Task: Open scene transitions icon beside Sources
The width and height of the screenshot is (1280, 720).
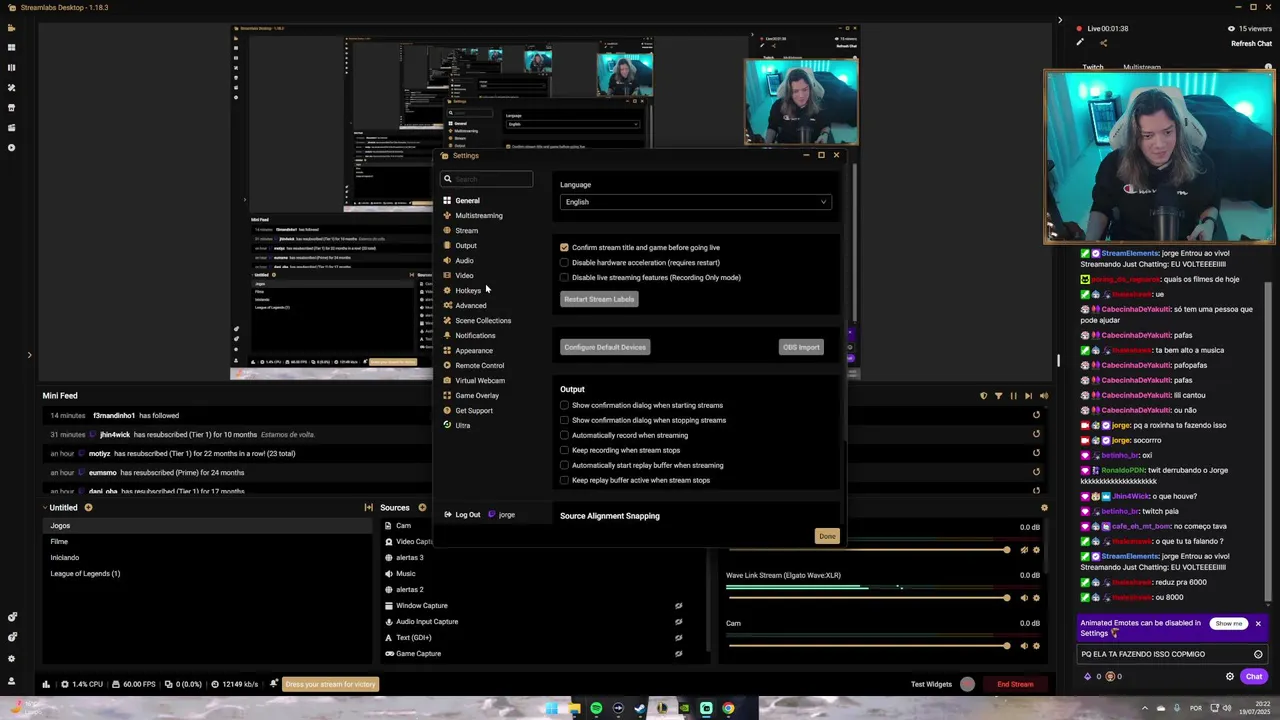Action: point(369,507)
